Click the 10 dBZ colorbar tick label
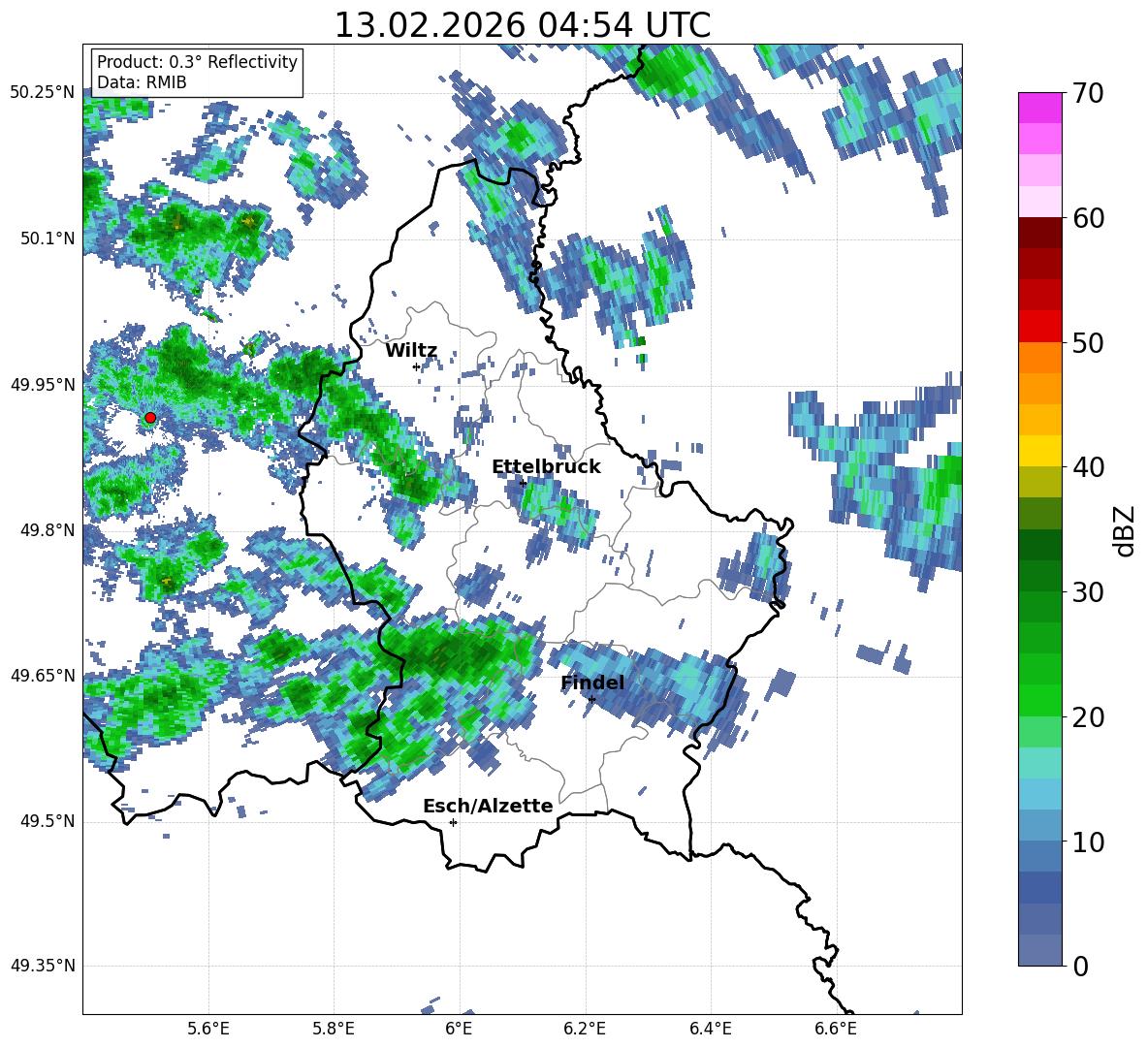Viewport: 1148px width, 1048px height. tap(1088, 842)
